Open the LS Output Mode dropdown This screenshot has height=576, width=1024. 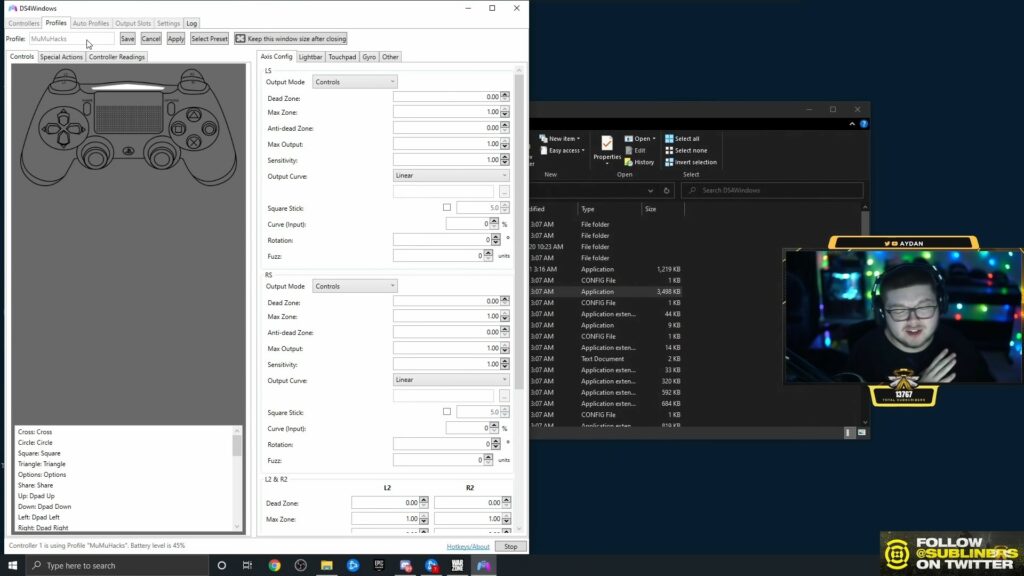(355, 82)
